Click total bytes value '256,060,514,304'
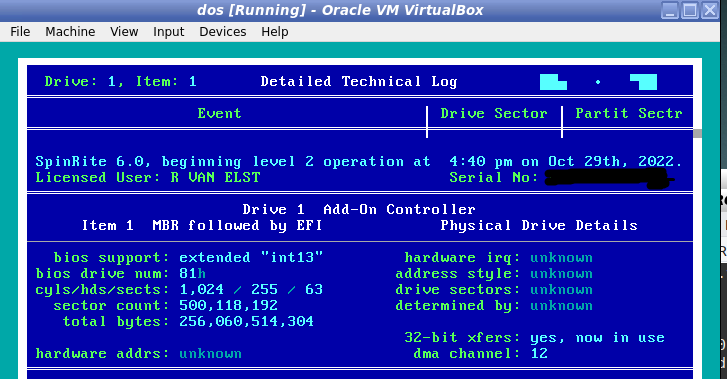The height and width of the screenshot is (379, 727). pyautogui.click(x=246, y=321)
